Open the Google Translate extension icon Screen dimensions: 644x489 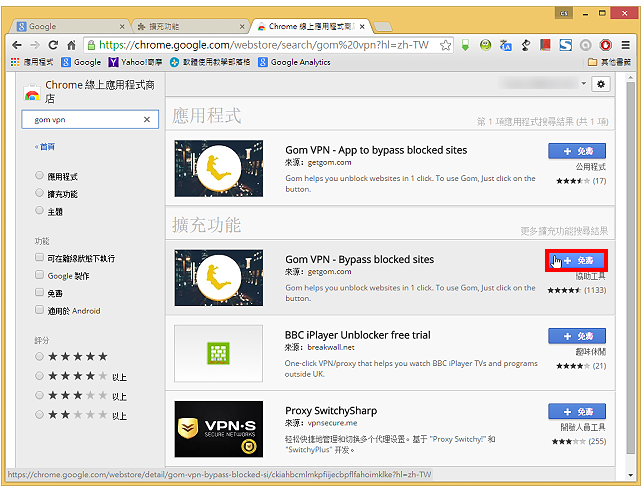[506, 45]
